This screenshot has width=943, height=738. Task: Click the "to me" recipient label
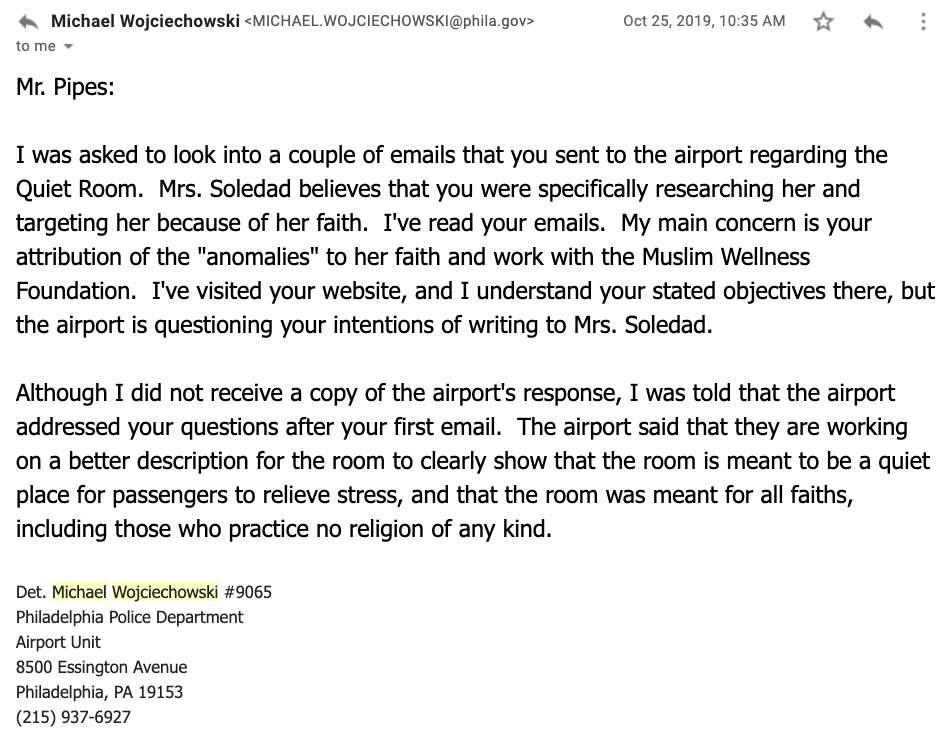point(35,46)
